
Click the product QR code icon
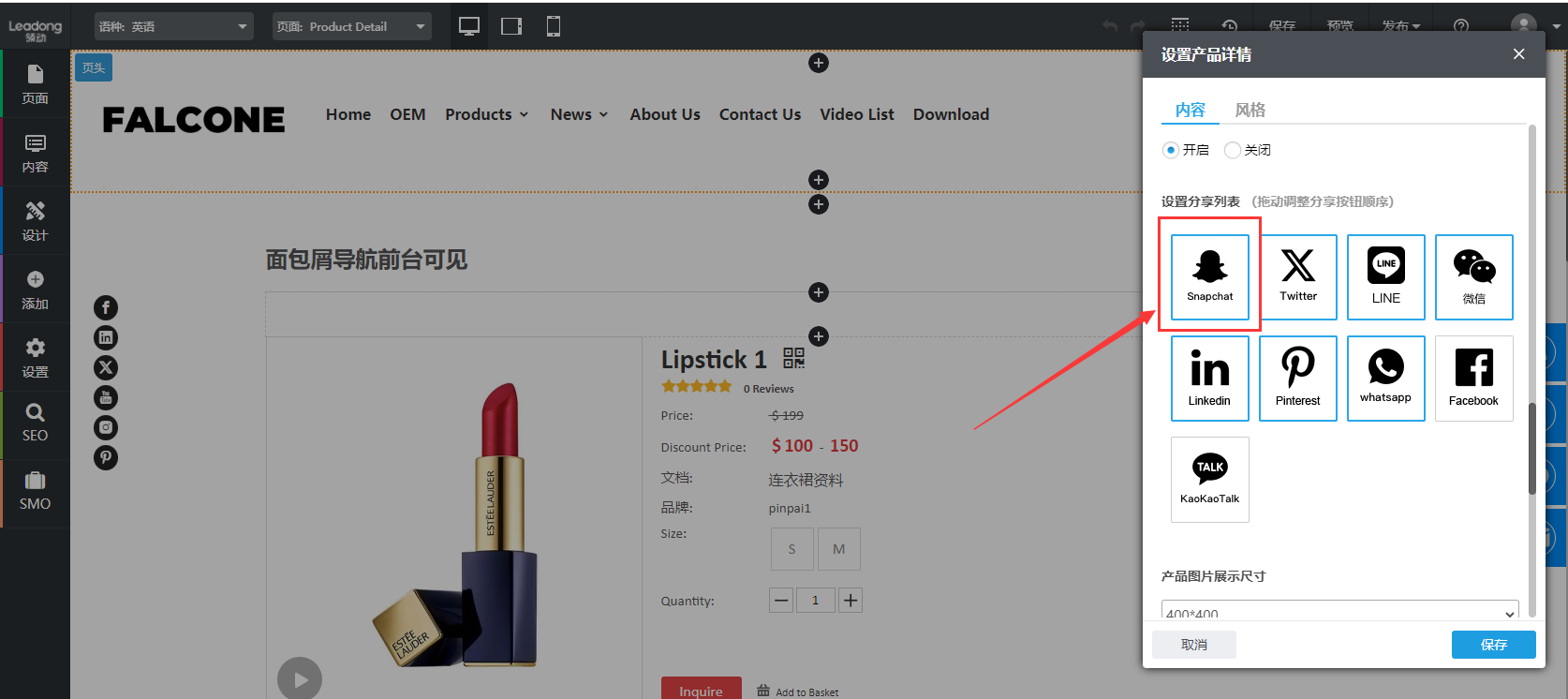793,358
